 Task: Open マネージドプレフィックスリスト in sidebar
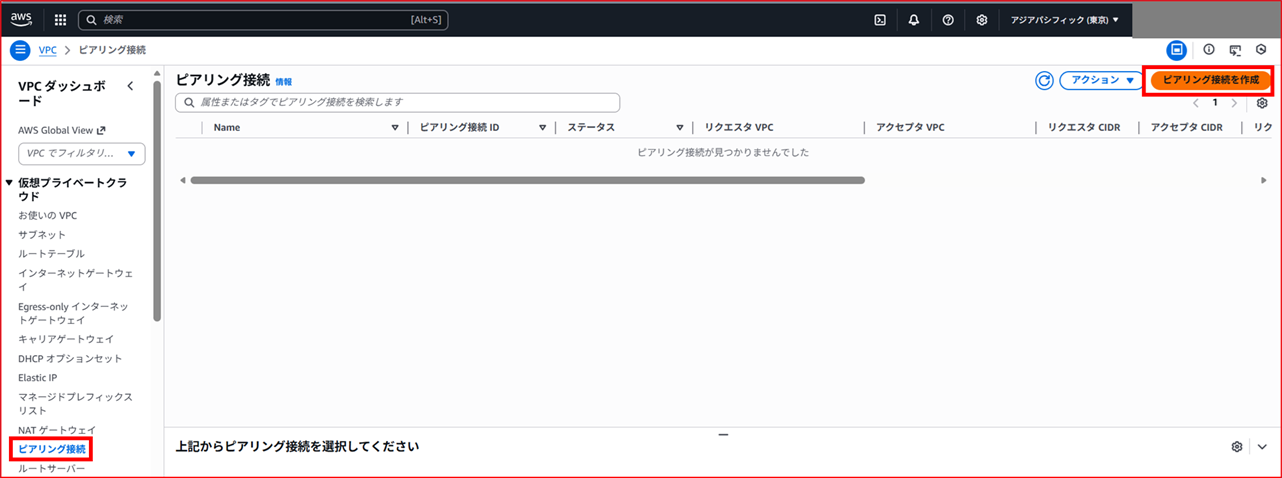(75, 404)
